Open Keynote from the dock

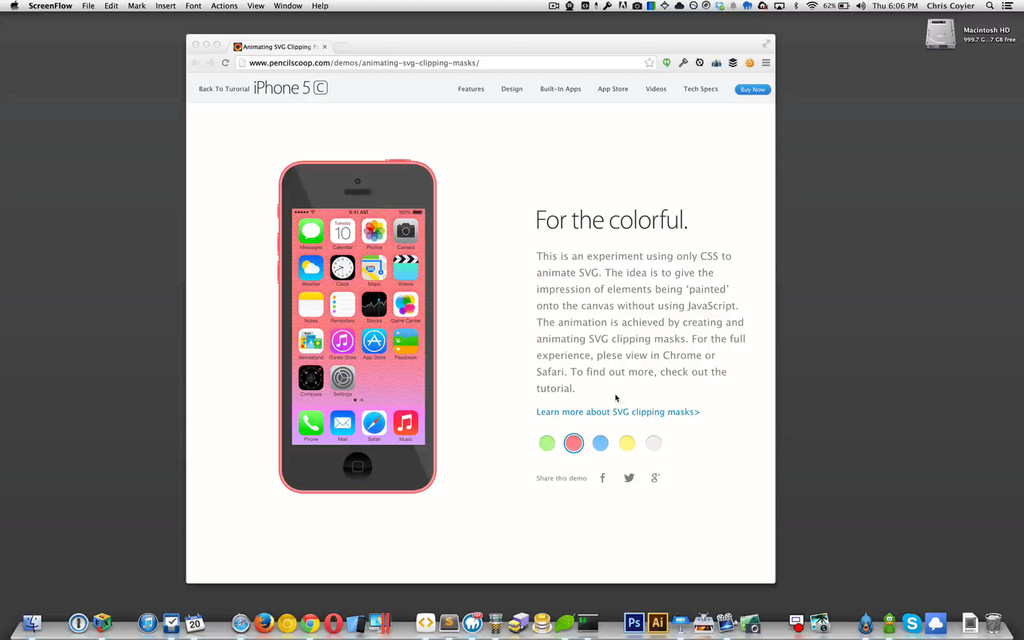(680, 623)
